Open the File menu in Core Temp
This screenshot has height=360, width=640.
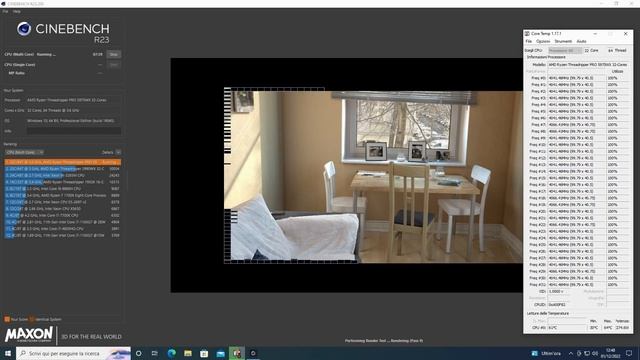529,41
